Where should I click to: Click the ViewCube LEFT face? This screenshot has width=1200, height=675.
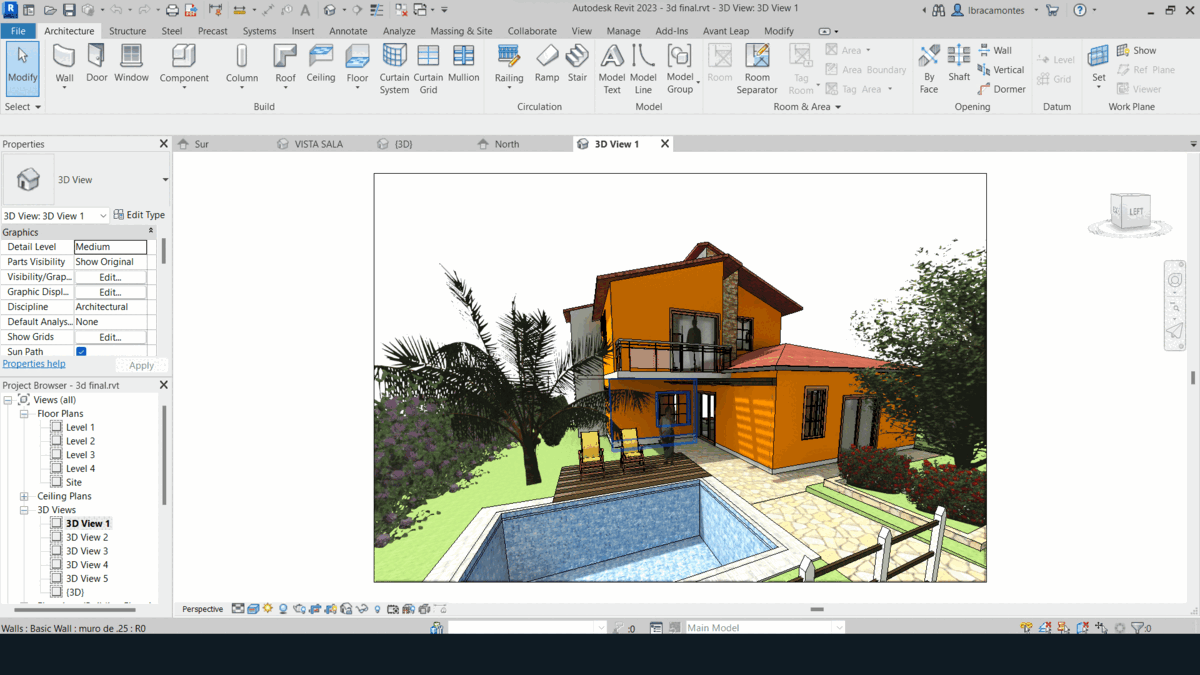pyautogui.click(x=1136, y=212)
